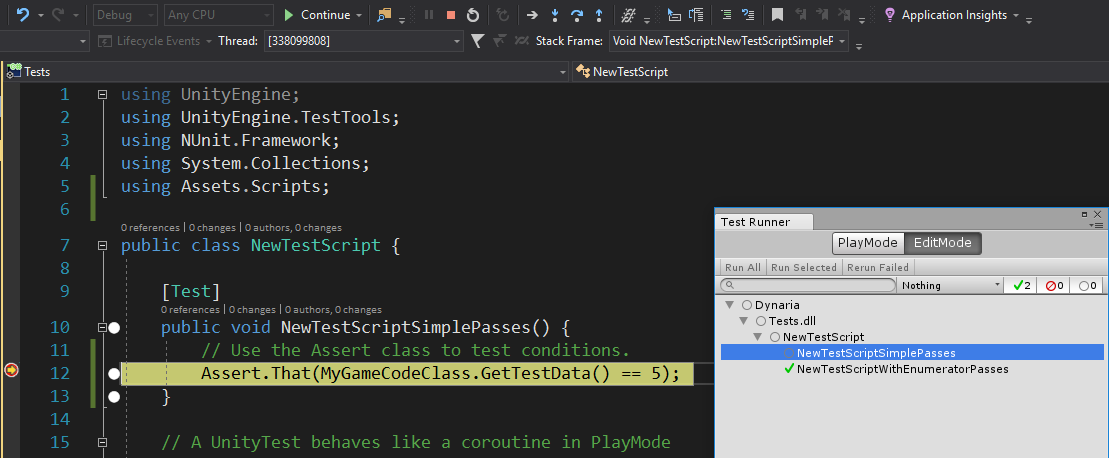Open the Thread dropdown showing 338099808

[362, 41]
